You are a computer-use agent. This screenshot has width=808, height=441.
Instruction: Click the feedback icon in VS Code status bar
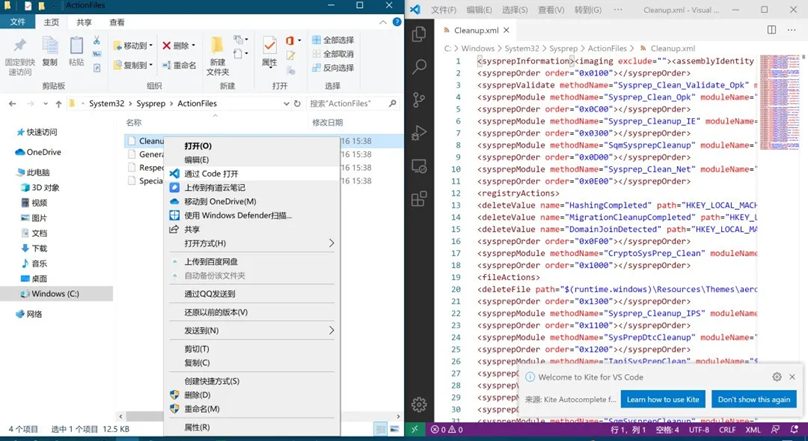775,429
